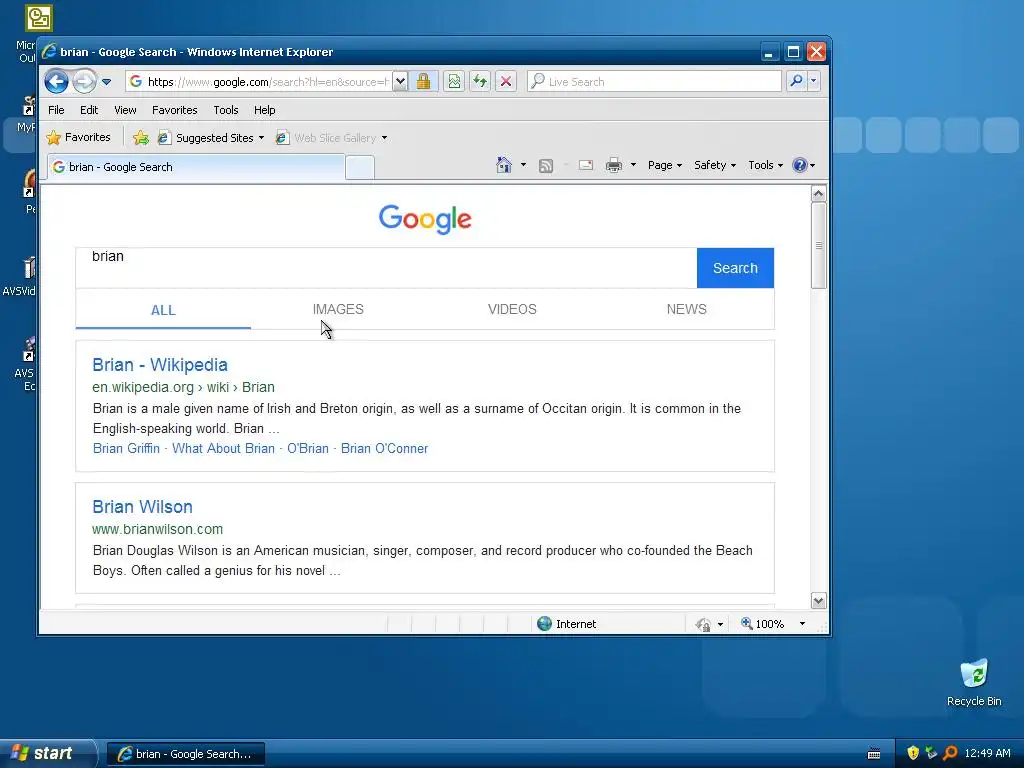Open the Brian Griffin sublink
This screenshot has width=1024, height=768.
point(126,449)
